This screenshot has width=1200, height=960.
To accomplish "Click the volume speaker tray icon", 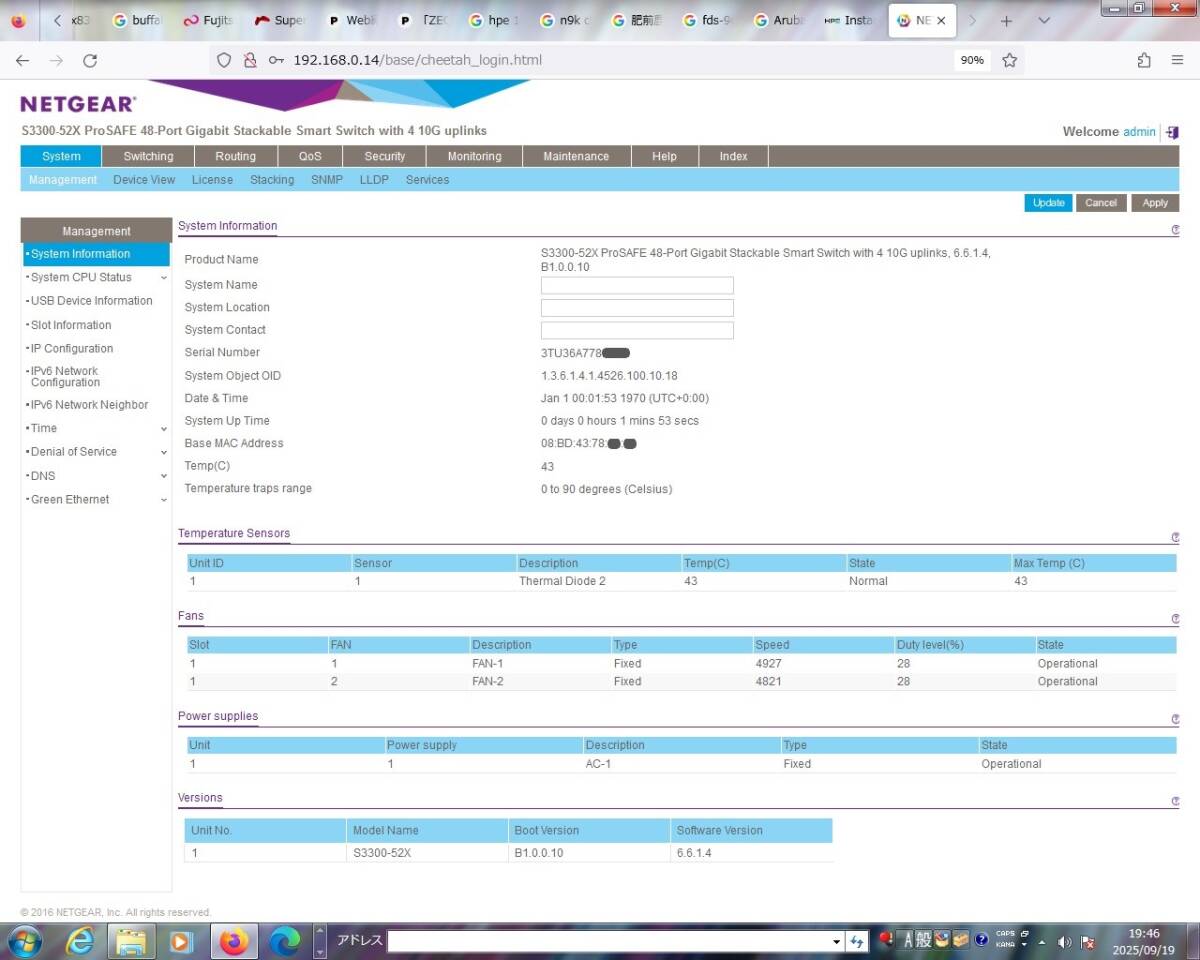I will (x=1064, y=942).
